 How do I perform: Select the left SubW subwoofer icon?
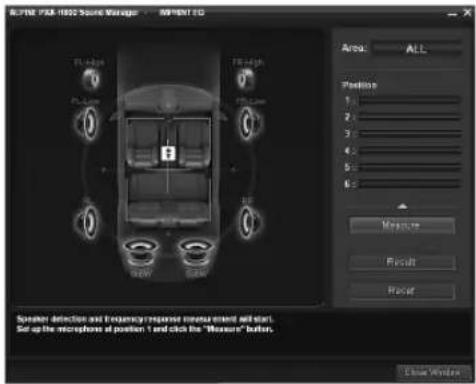pos(140,253)
